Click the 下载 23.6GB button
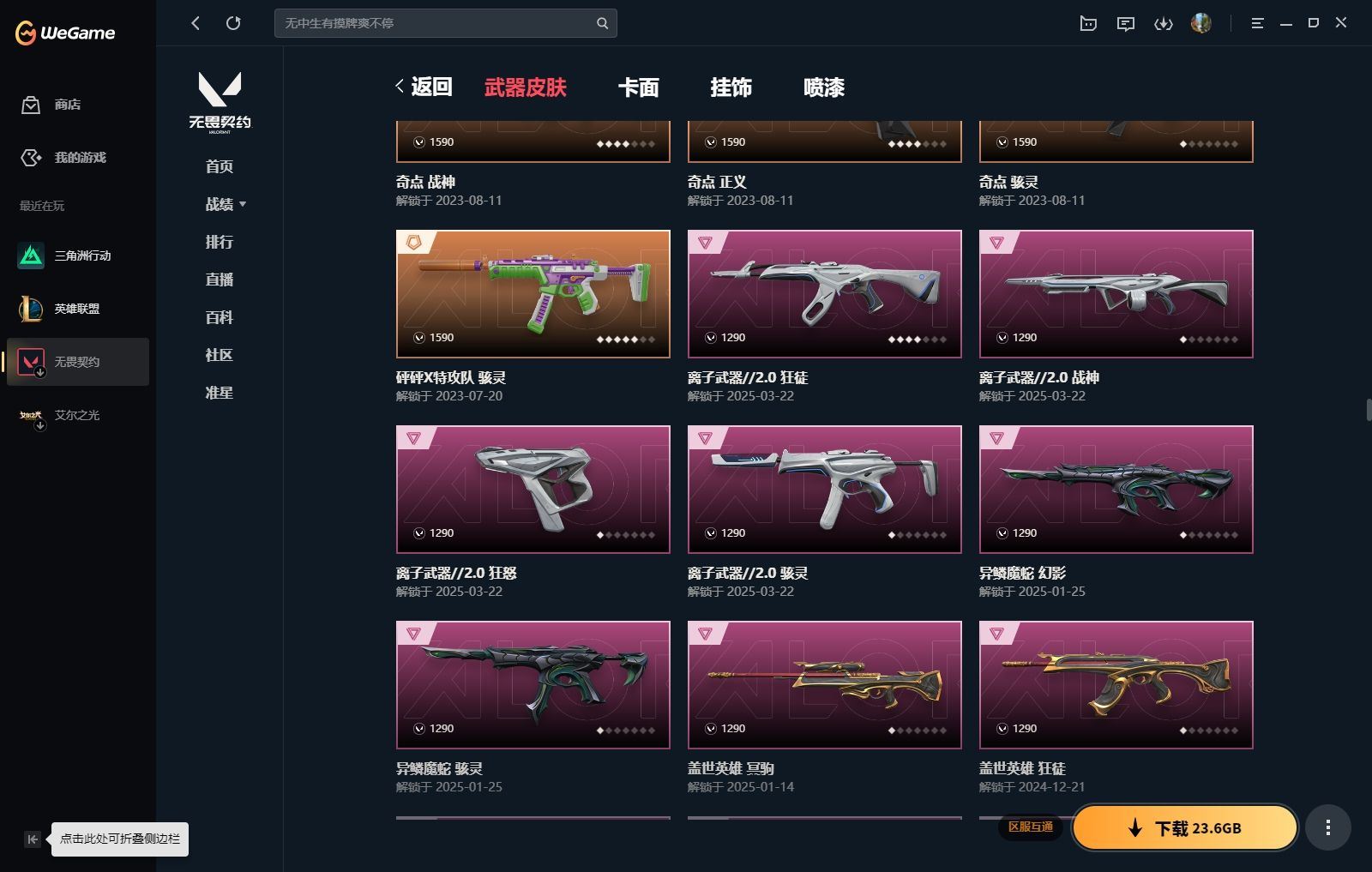The width and height of the screenshot is (1372, 872). 1185,827
